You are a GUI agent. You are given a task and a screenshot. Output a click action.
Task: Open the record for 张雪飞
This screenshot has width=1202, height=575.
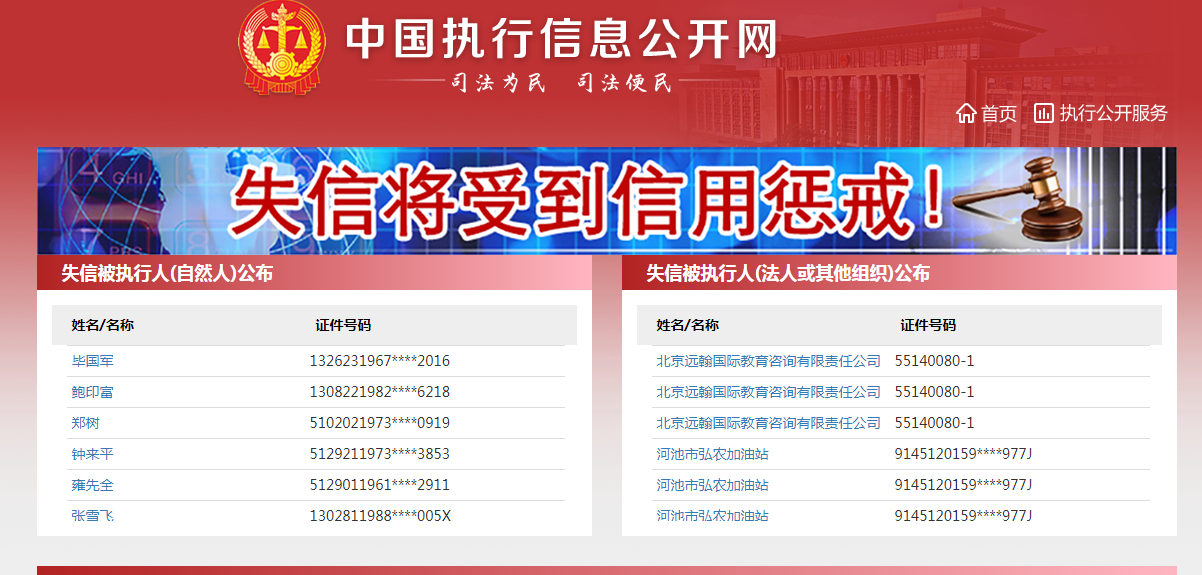point(93,516)
